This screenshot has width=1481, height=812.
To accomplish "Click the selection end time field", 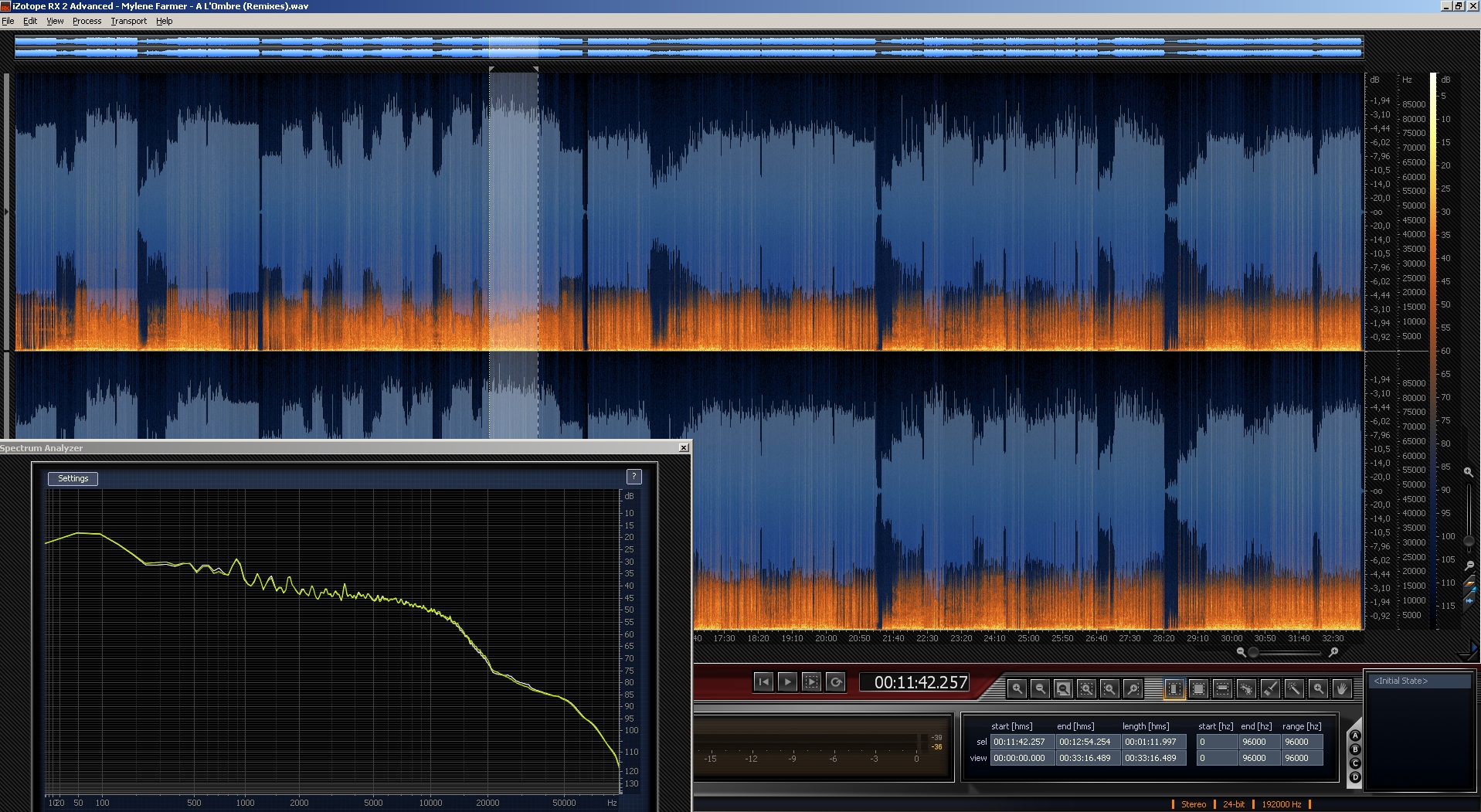I will (1088, 742).
